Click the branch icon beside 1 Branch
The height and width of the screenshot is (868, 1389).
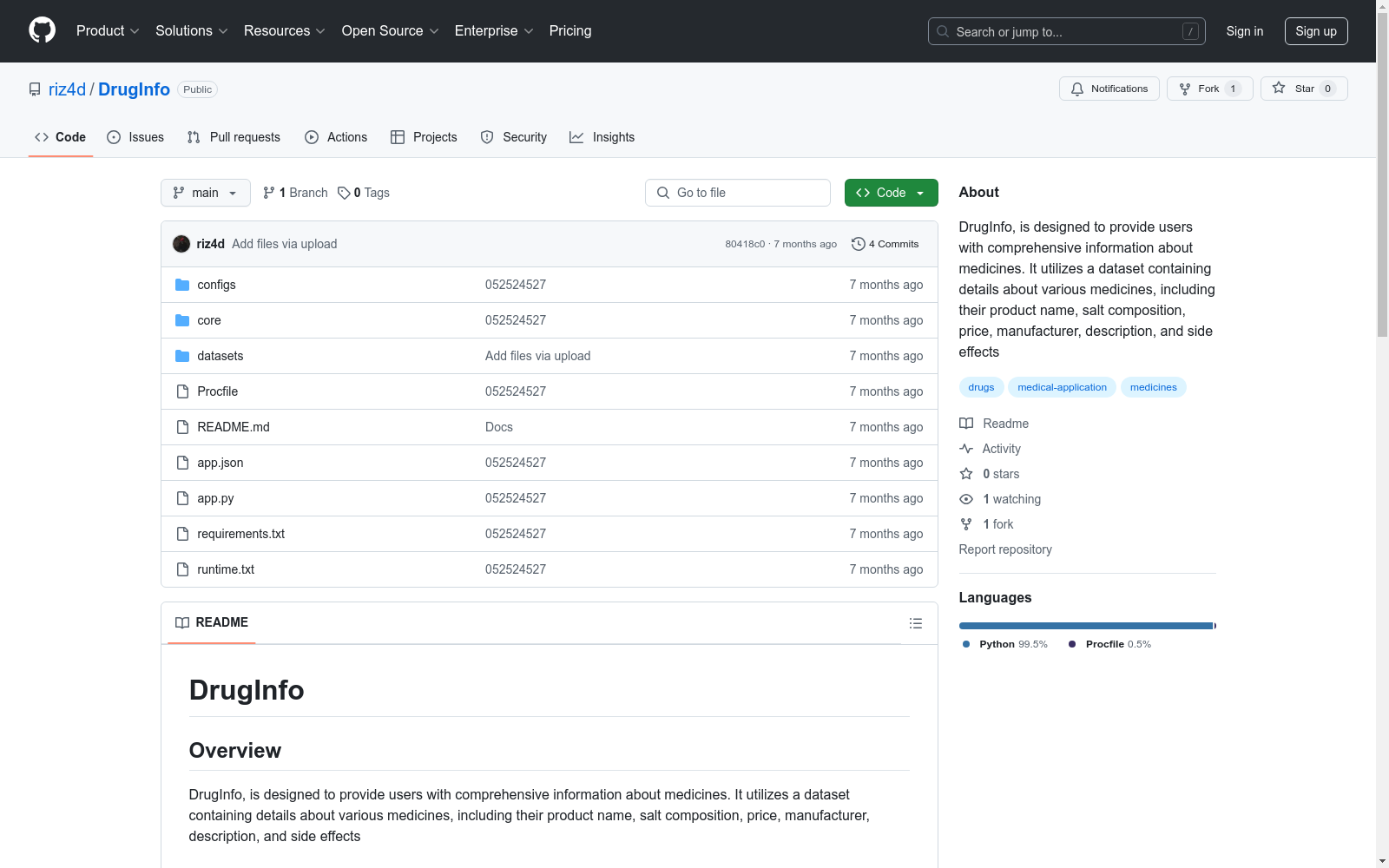click(269, 193)
